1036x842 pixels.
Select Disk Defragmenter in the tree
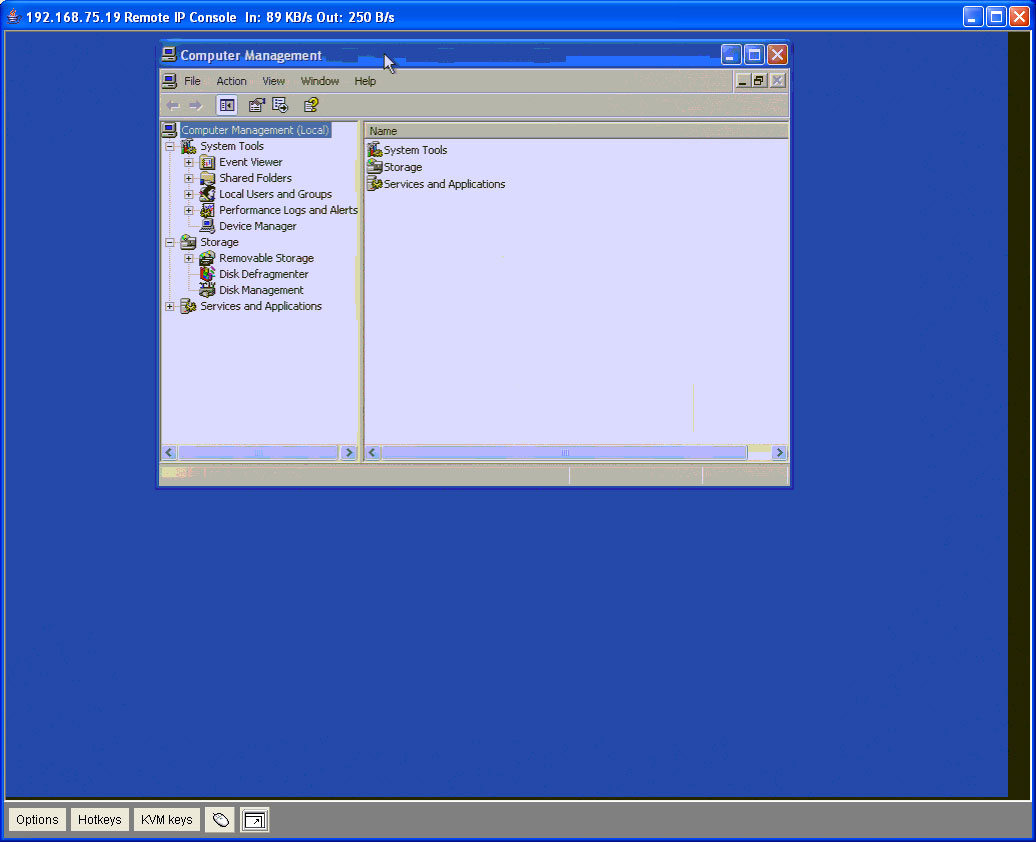tap(264, 274)
